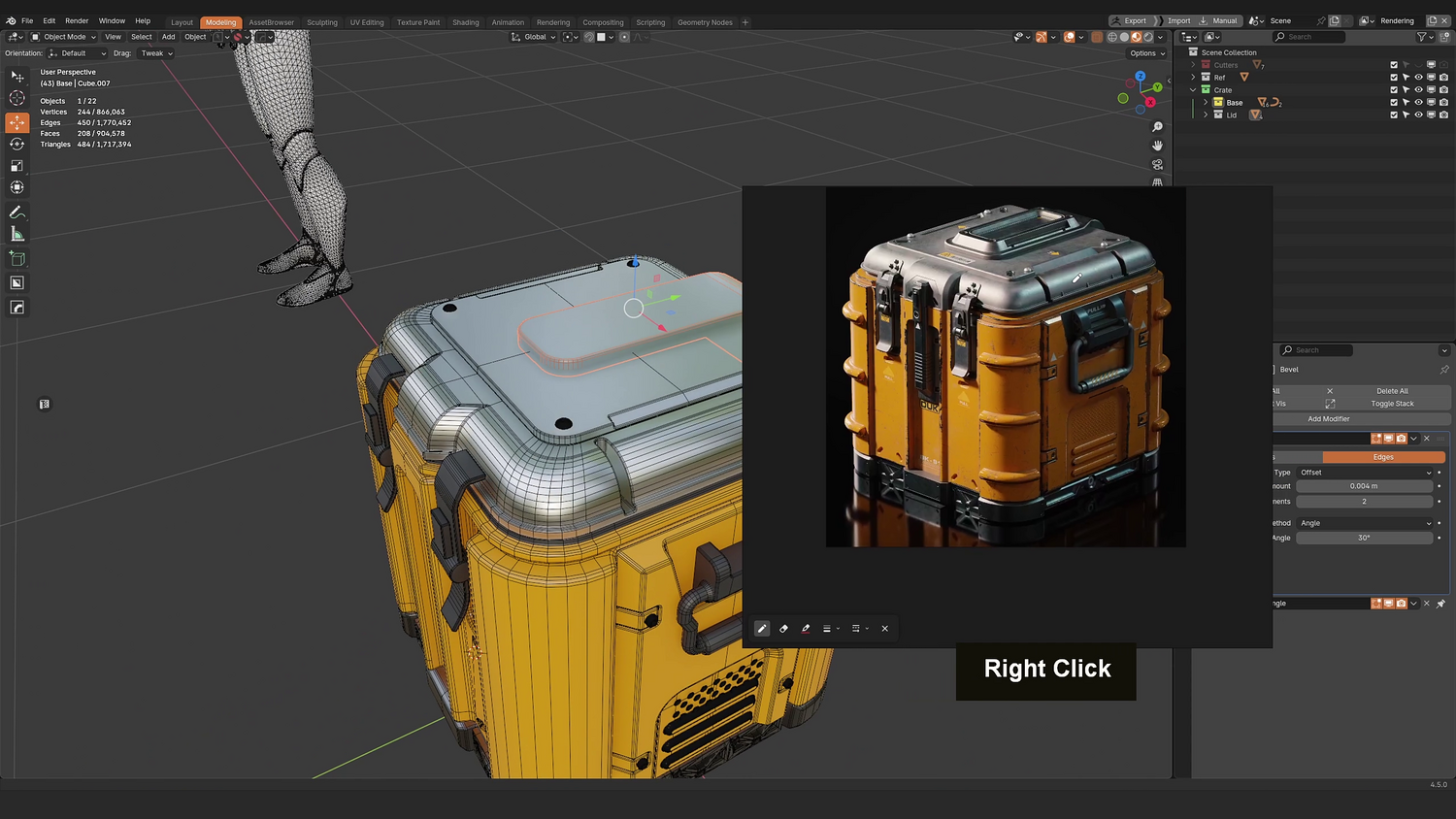Open the outliner filter dropdown
Image resolution: width=1456 pixels, height=819 pixels.
click(1424, 37)
